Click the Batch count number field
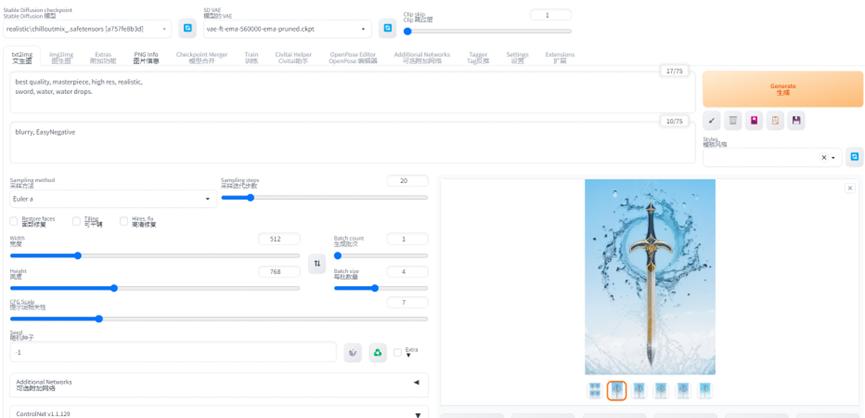Viewport: 865px width, 418px height. pos(407,239)
